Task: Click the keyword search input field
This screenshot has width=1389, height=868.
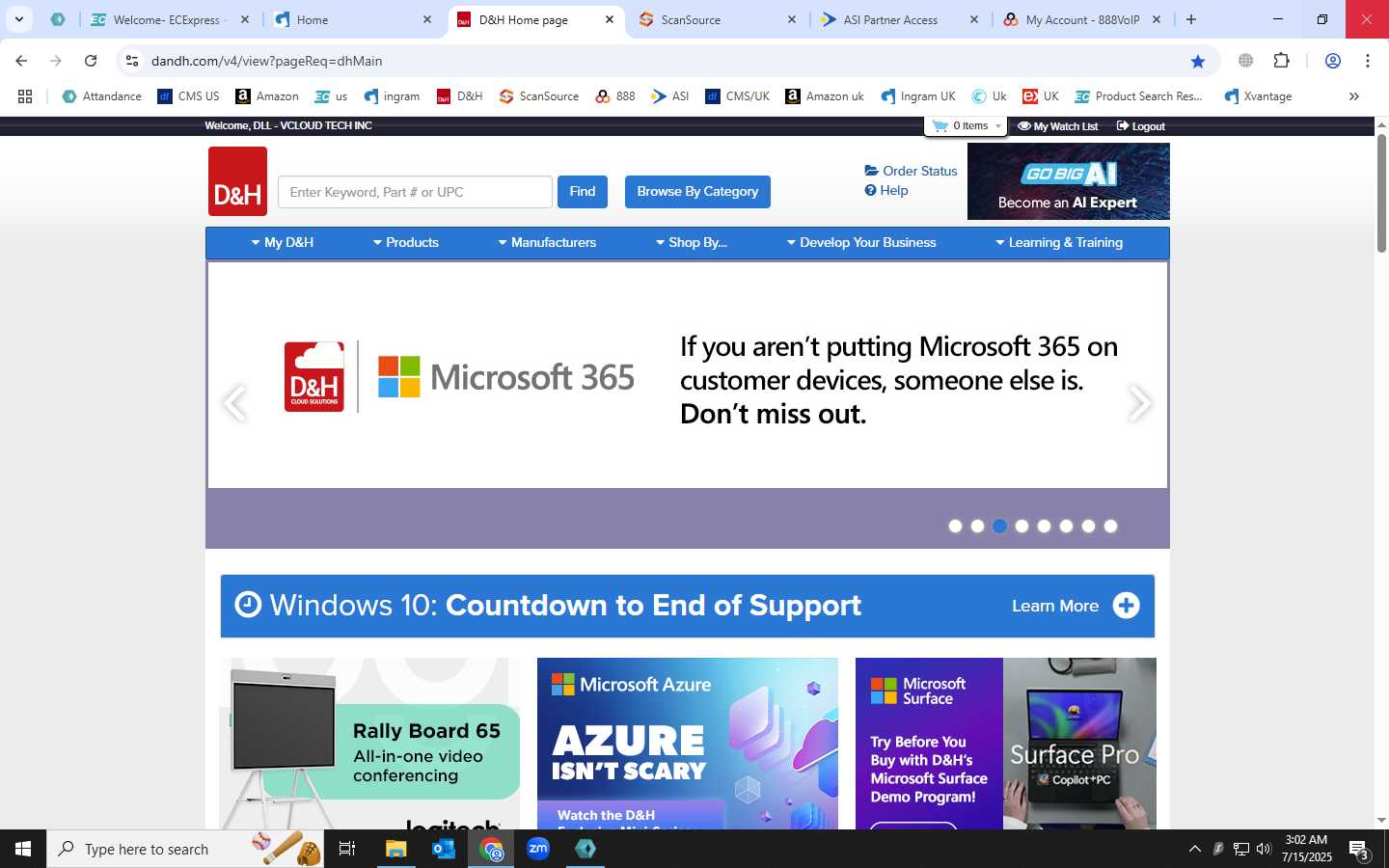Action: (415, 192)
